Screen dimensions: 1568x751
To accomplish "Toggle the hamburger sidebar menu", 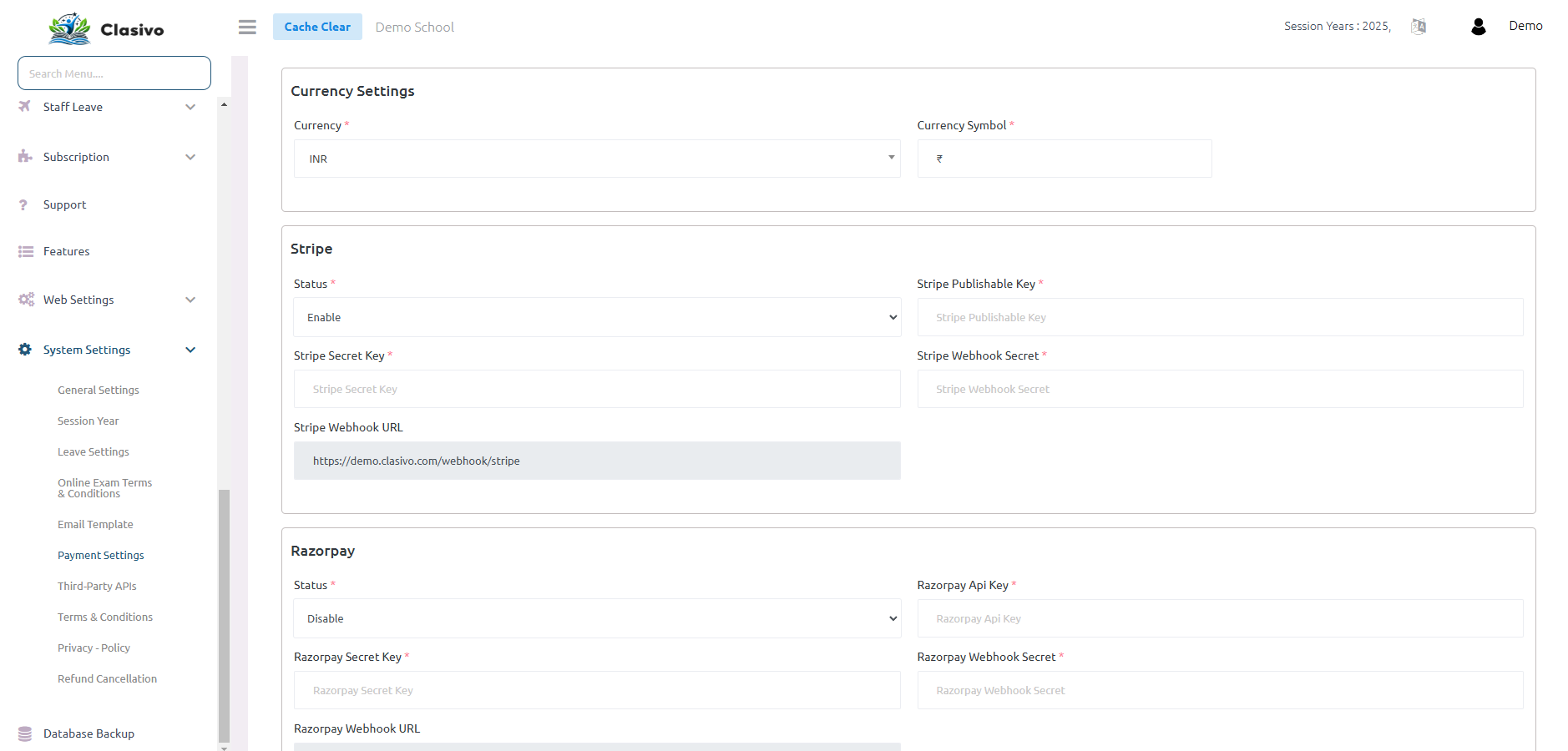I will click(247, 27).
